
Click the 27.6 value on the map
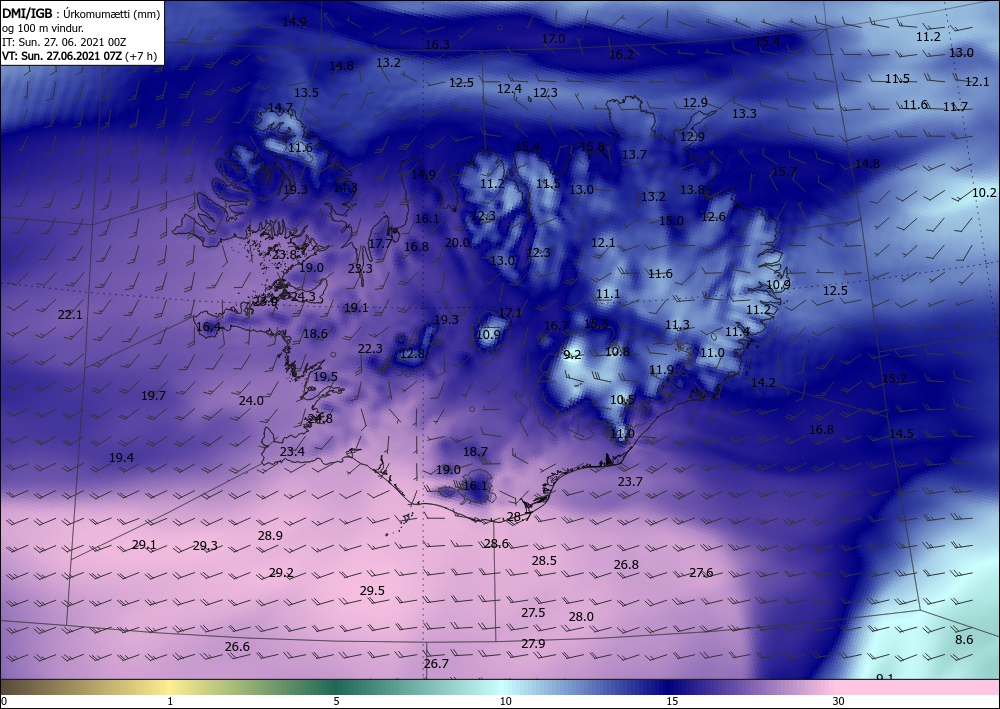point(701,573)
